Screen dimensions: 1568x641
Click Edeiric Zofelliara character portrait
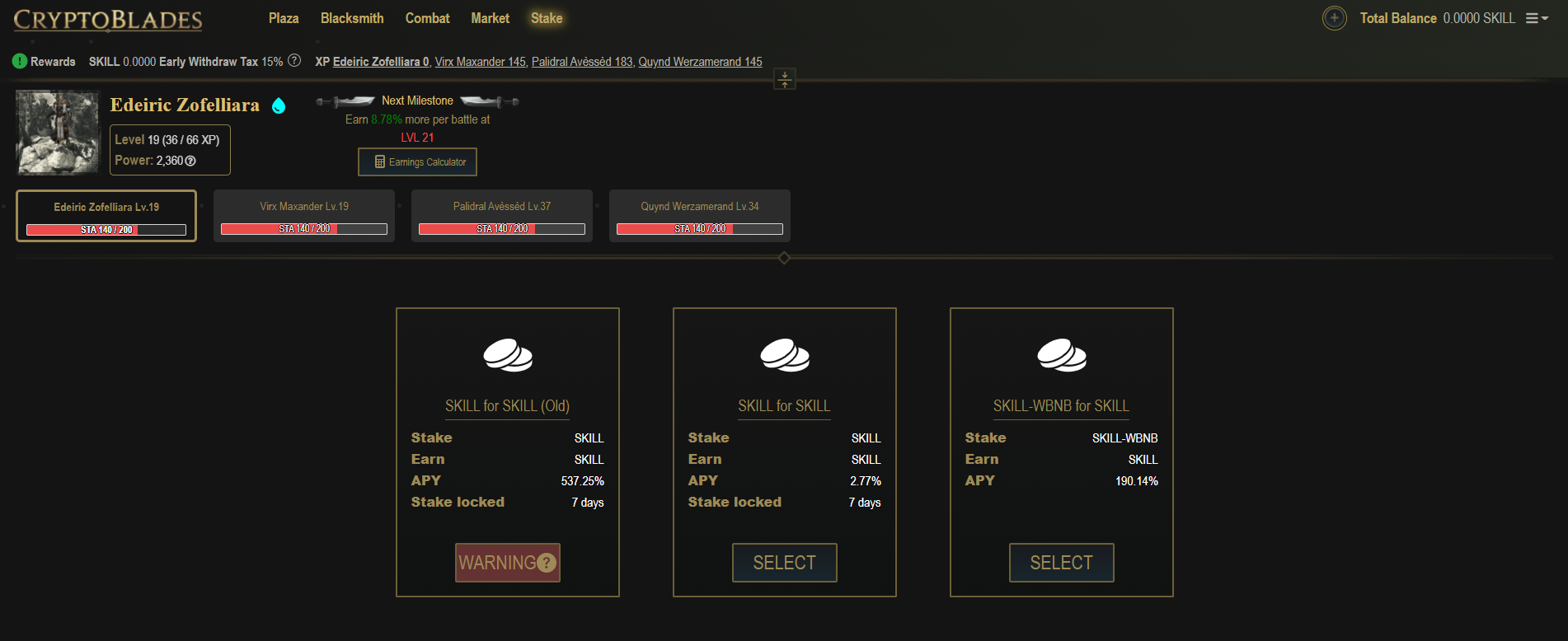[x=58, y=133]
